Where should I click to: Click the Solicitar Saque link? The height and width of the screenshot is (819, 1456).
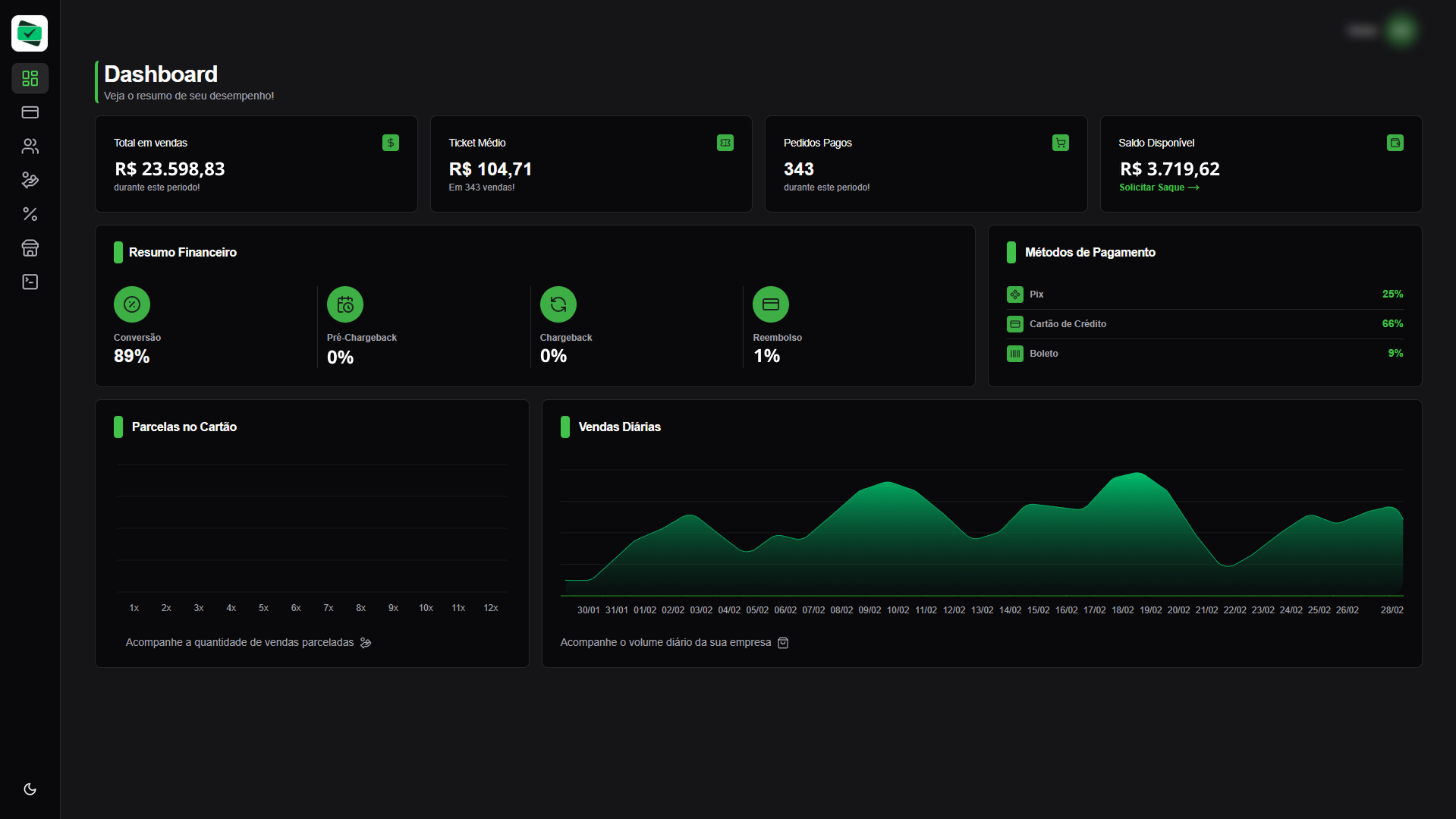pyautogui.click(x=1159, y=187)
